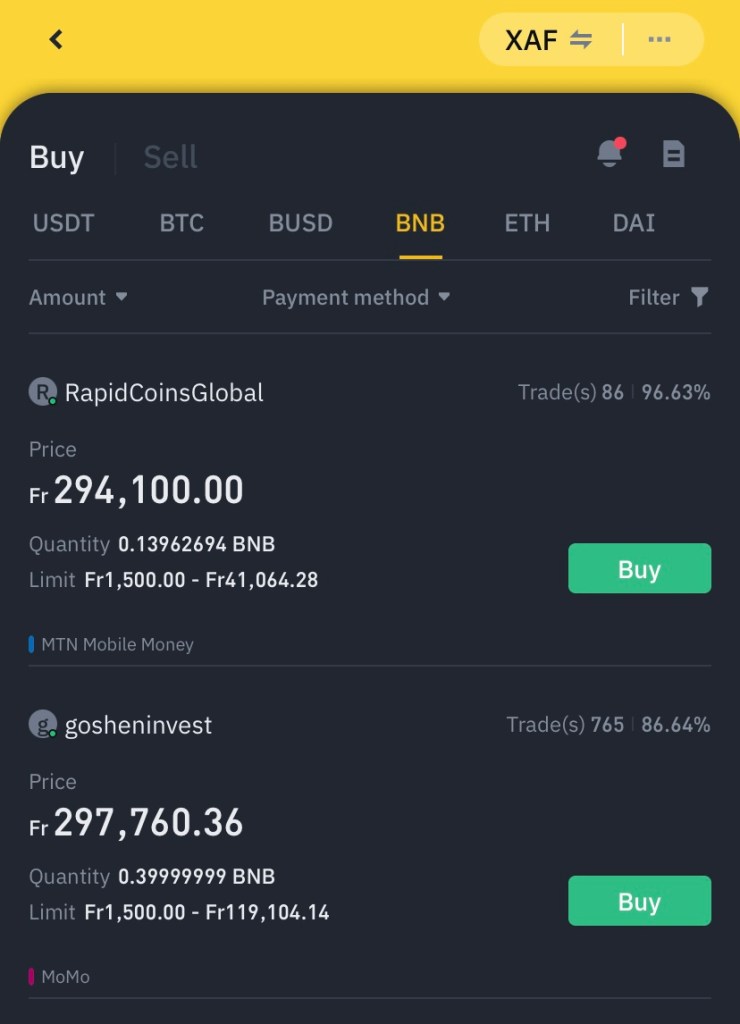740x1024 pixels.
Task: Open notifications bell icon
Action: [x=609, y=154]
